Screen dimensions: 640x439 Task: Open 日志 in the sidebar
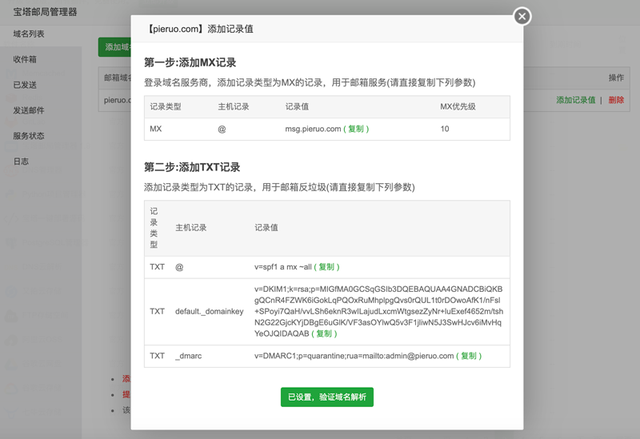[21, 161]
